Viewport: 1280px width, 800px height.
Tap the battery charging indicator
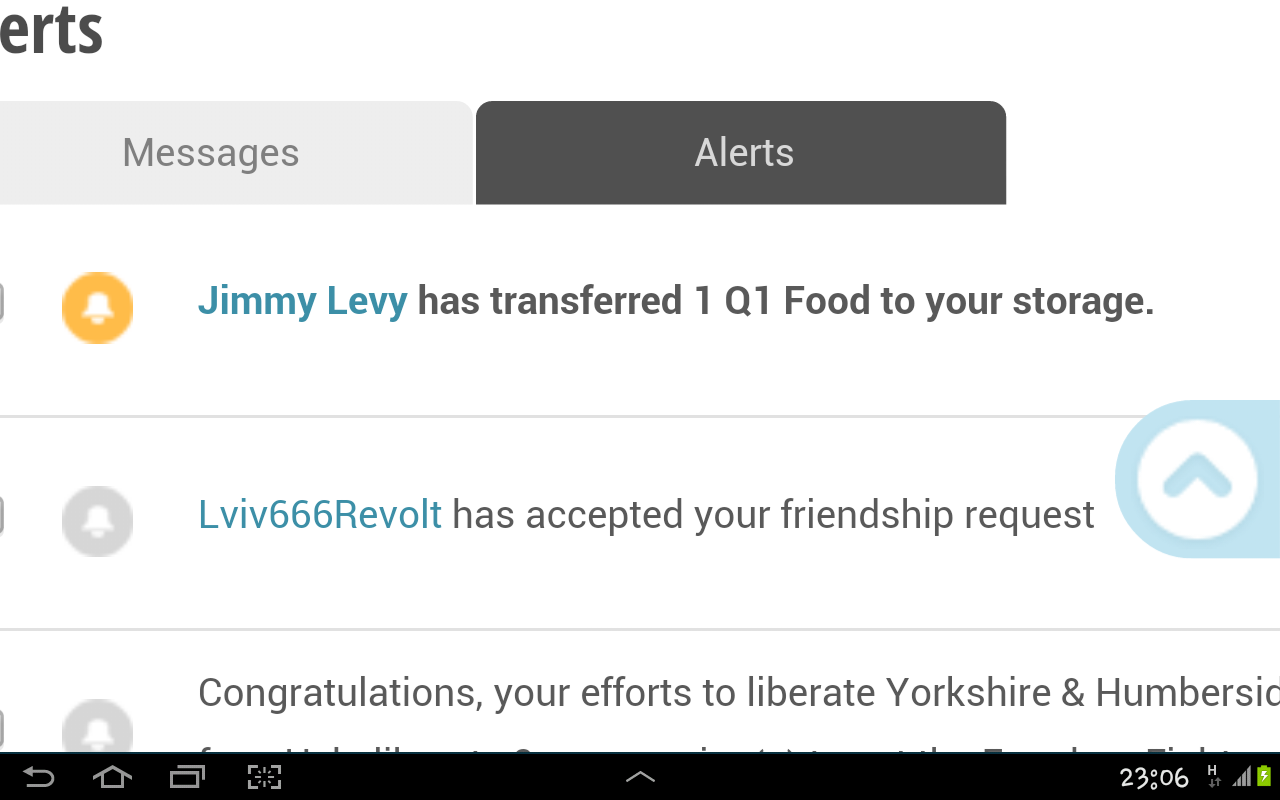1263,777
